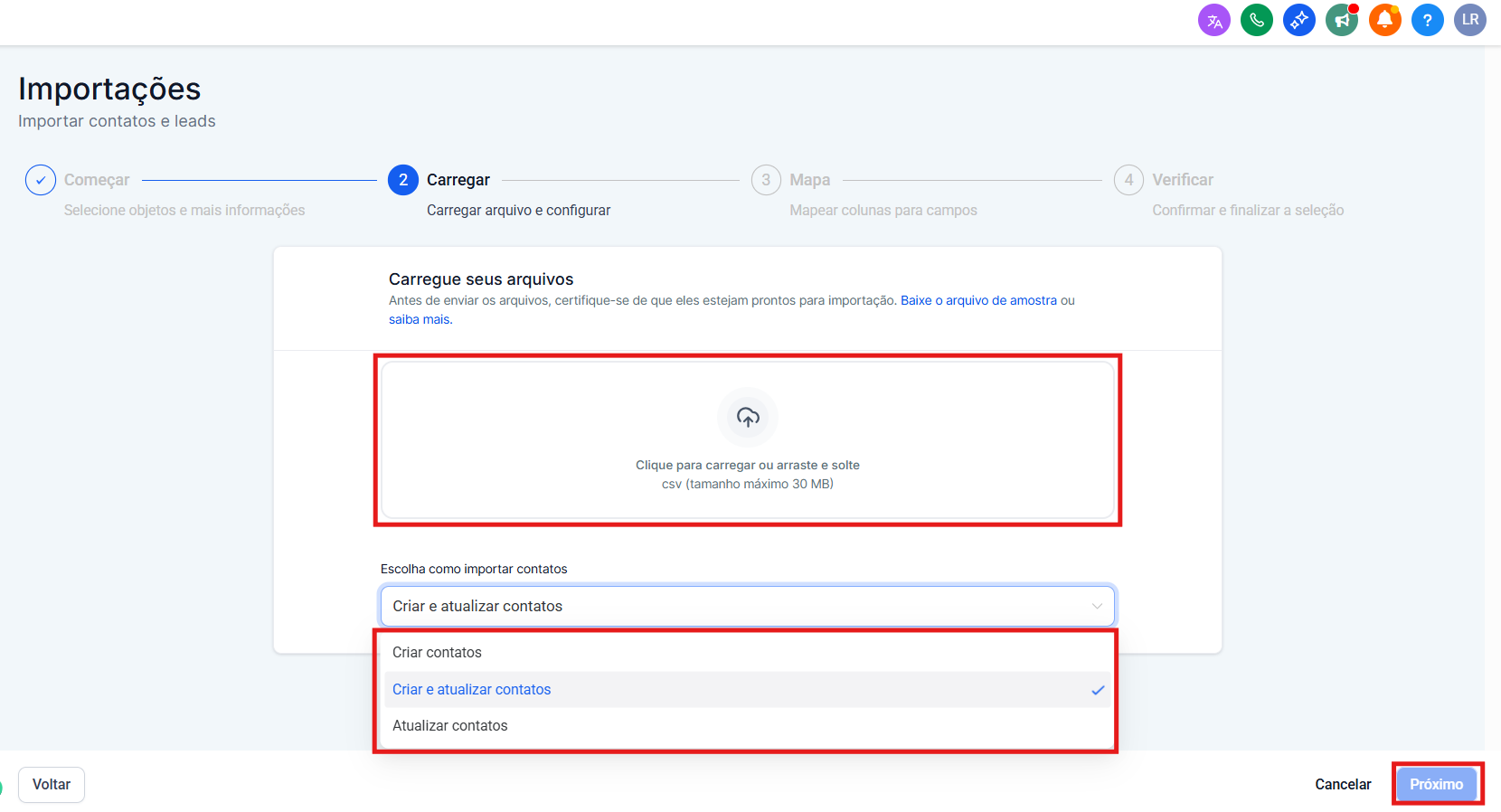Choose 'Criar e atualizar contatos' option

point(471,689)
